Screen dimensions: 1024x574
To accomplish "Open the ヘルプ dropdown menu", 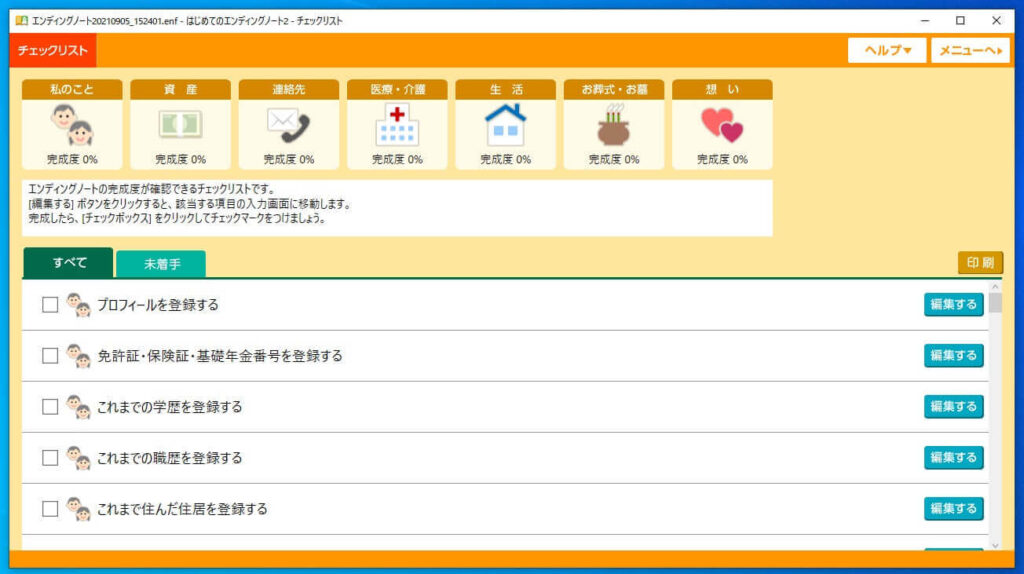I will point(887,50).
